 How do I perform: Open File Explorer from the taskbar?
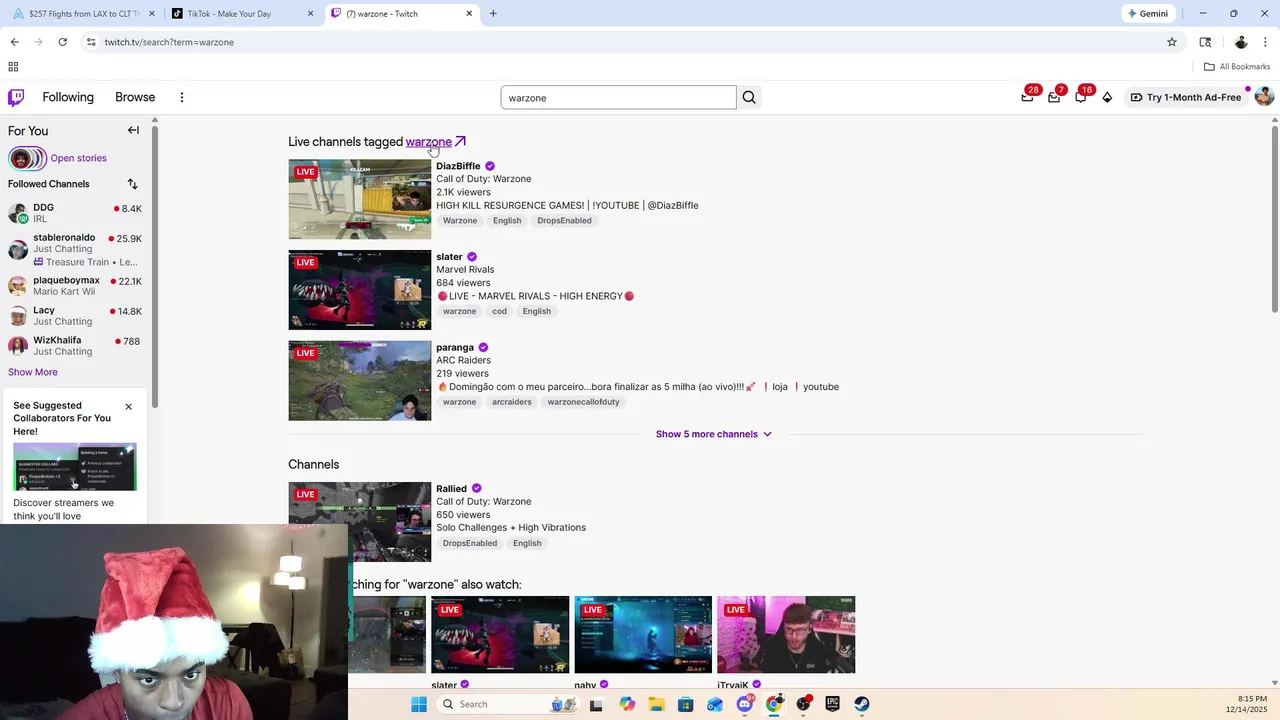656,704
